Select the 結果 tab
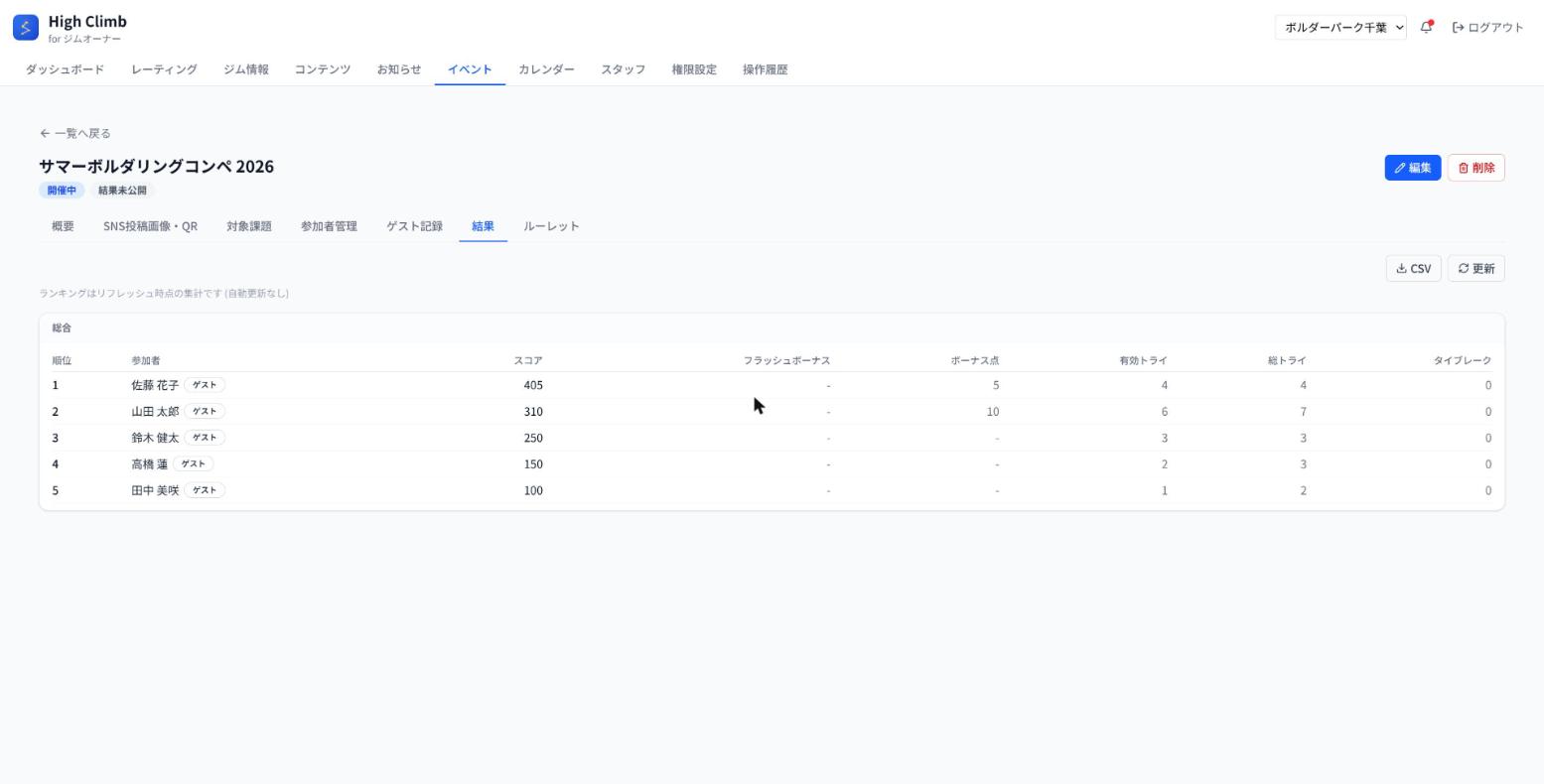The image size is (1544, 784). click(483, 226)
